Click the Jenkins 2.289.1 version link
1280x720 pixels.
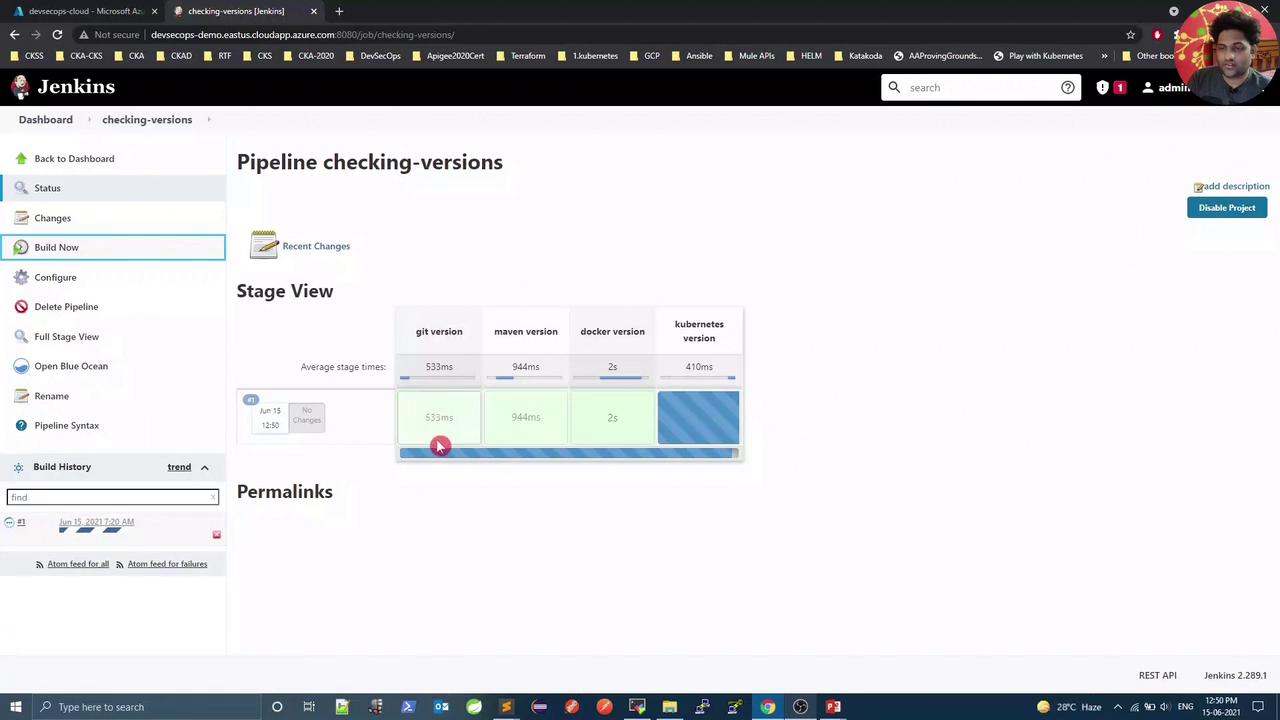point(1235,676)
